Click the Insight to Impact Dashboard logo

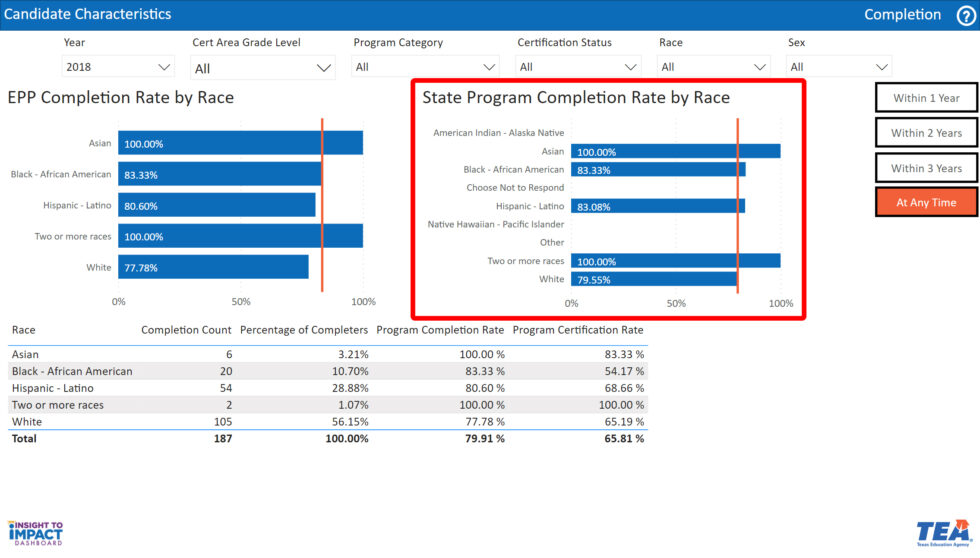(35, 532)
